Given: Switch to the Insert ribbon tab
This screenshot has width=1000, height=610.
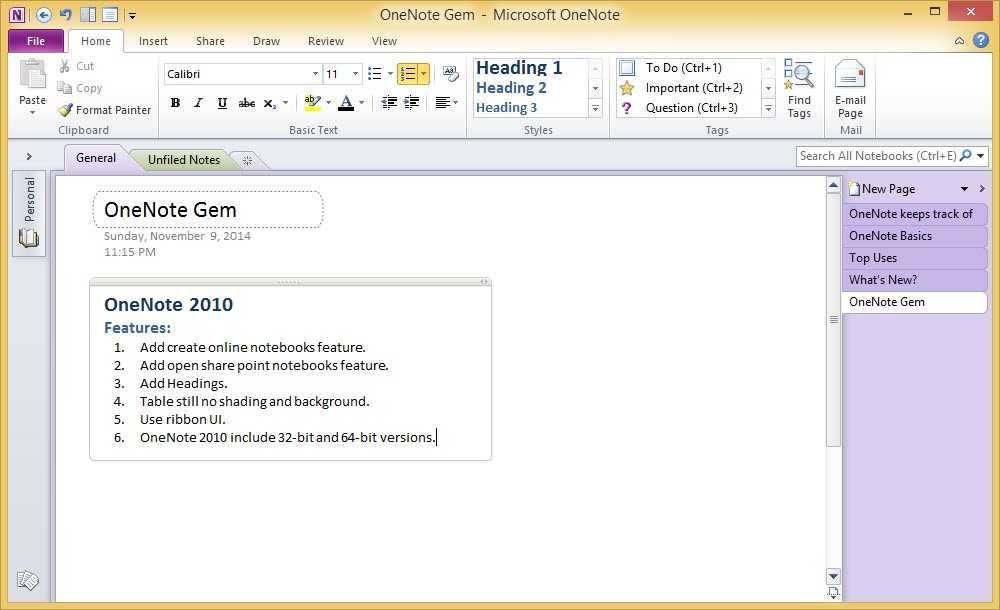Looking at the screenshot, I should (153, 41).
